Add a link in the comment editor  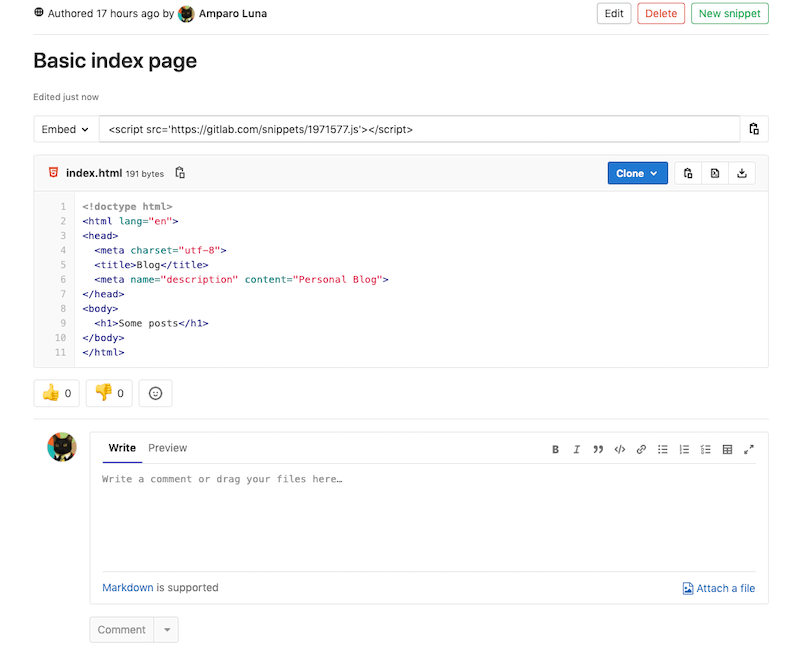click(641, 449)
